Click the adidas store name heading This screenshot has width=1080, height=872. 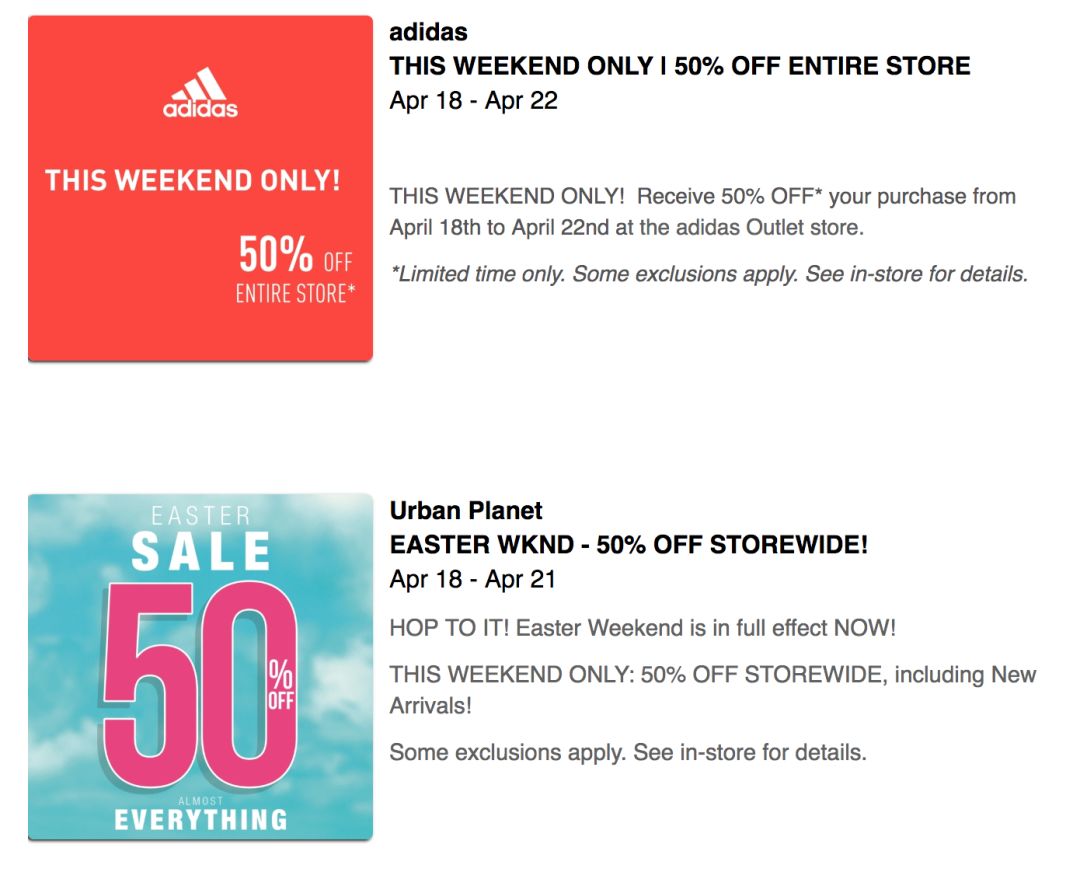[428, 32]
